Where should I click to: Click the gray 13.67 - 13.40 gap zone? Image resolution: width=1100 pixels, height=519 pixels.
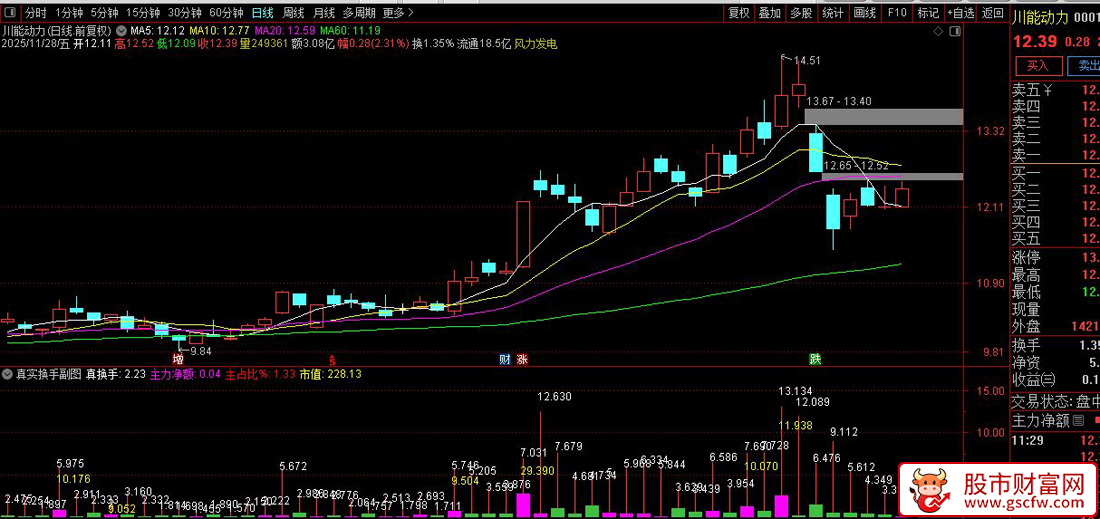tap(884, 117)
